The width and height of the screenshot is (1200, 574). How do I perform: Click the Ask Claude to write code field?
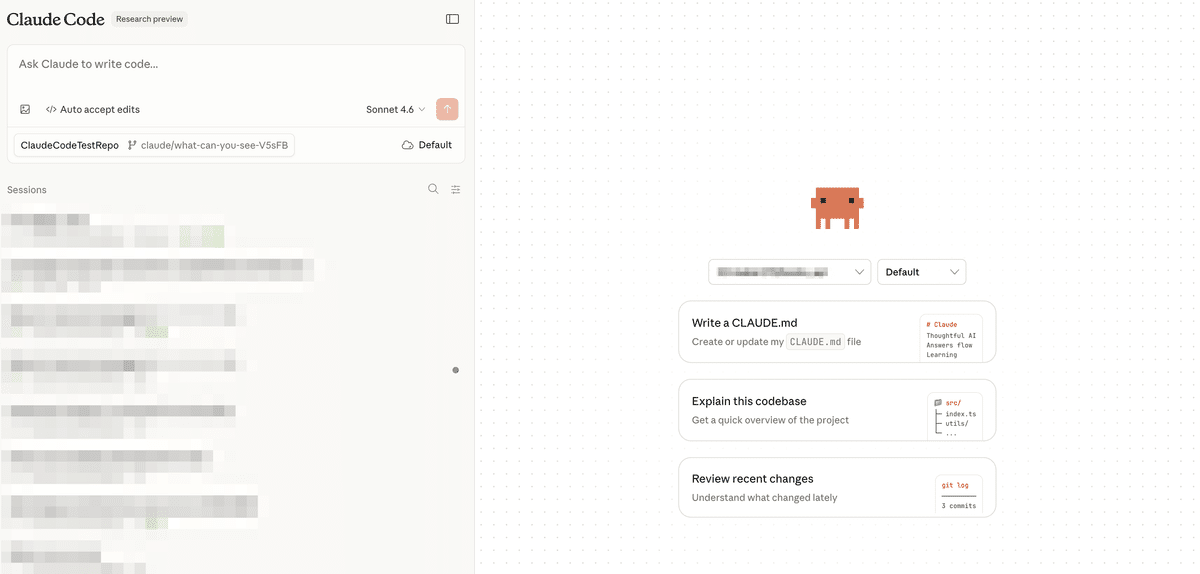coord(236,64)
